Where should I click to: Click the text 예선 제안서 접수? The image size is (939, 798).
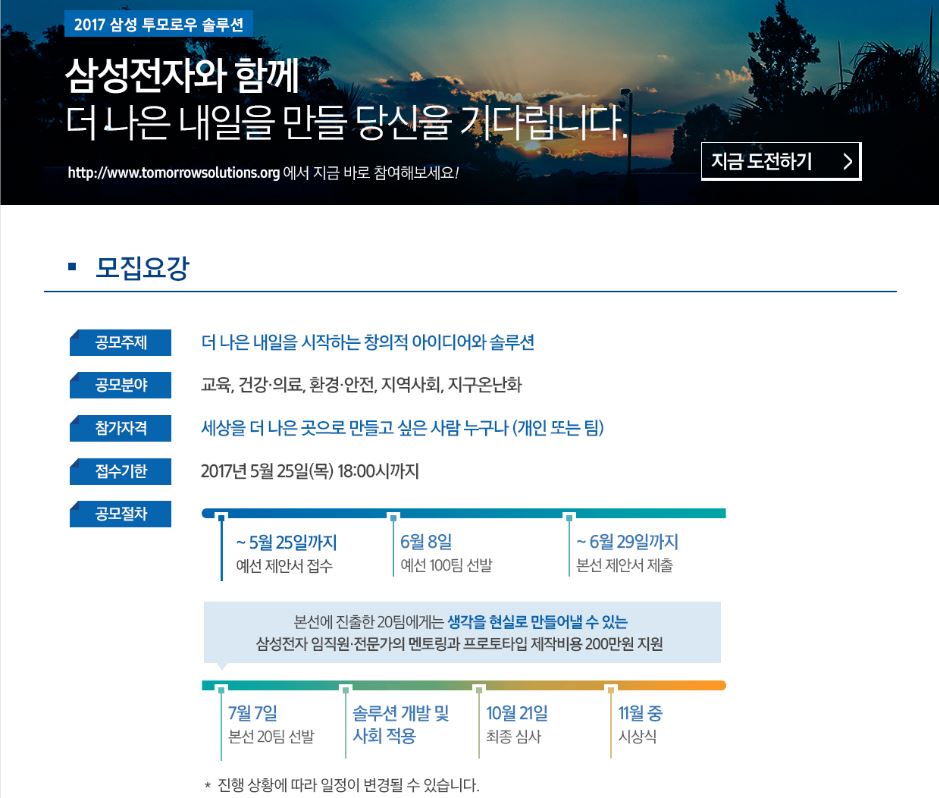tap(284, 566)
